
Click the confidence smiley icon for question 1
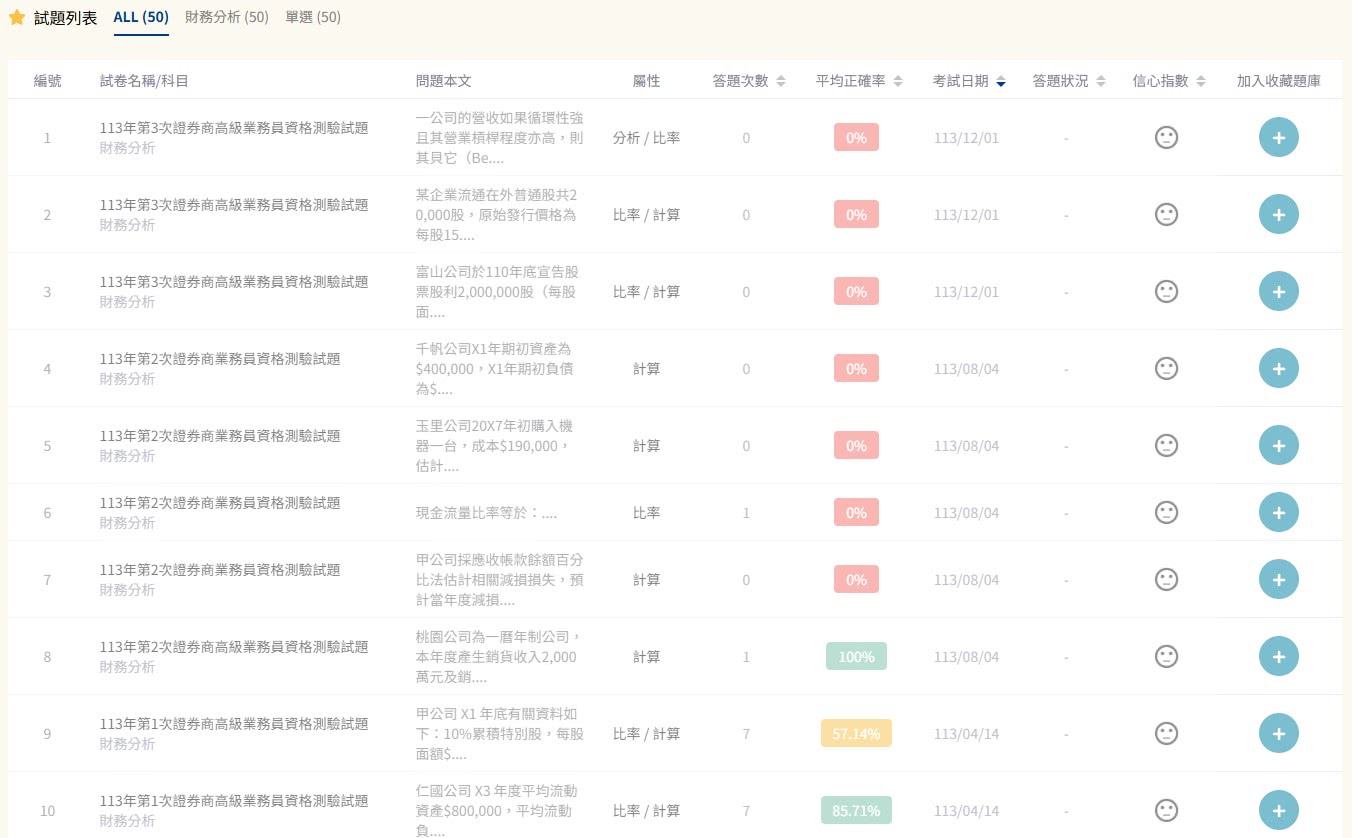tap(1167, 137)
